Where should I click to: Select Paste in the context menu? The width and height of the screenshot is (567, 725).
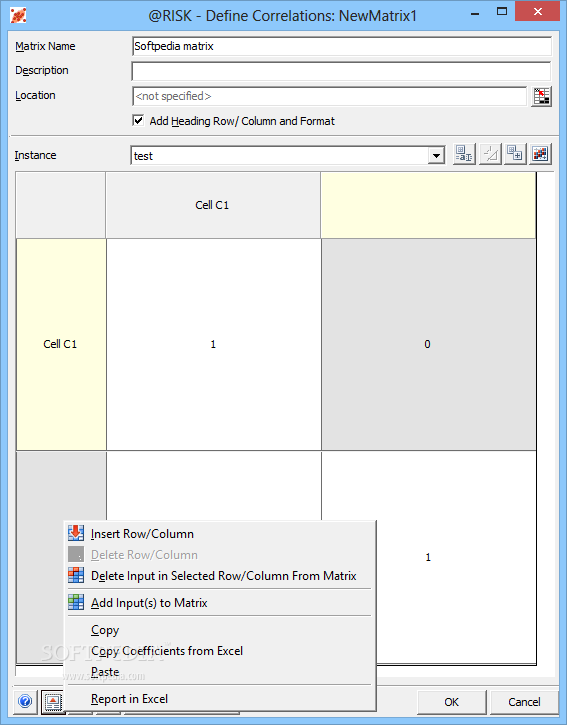coord(220,671)
